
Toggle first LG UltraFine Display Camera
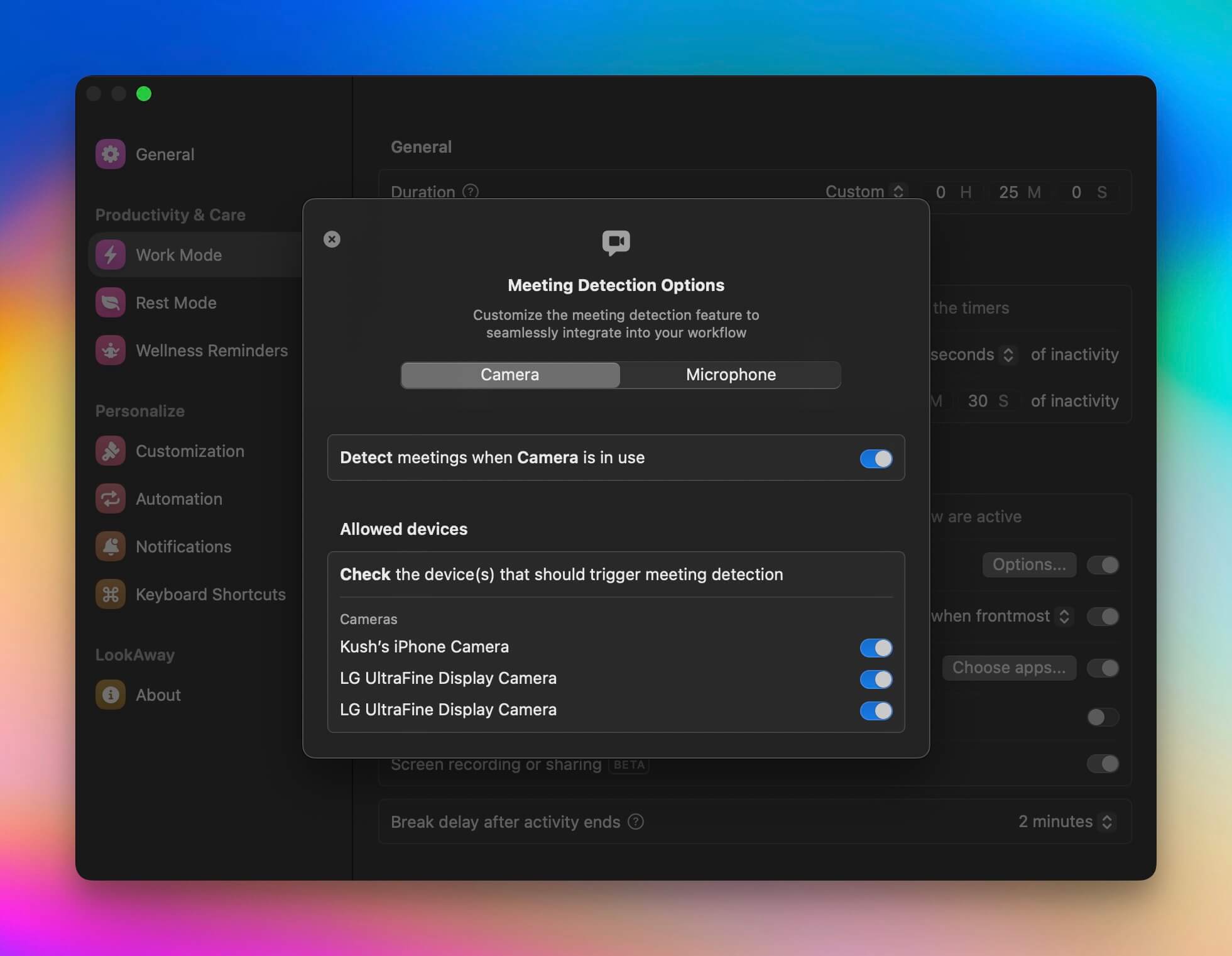click(x=875, y=679)
